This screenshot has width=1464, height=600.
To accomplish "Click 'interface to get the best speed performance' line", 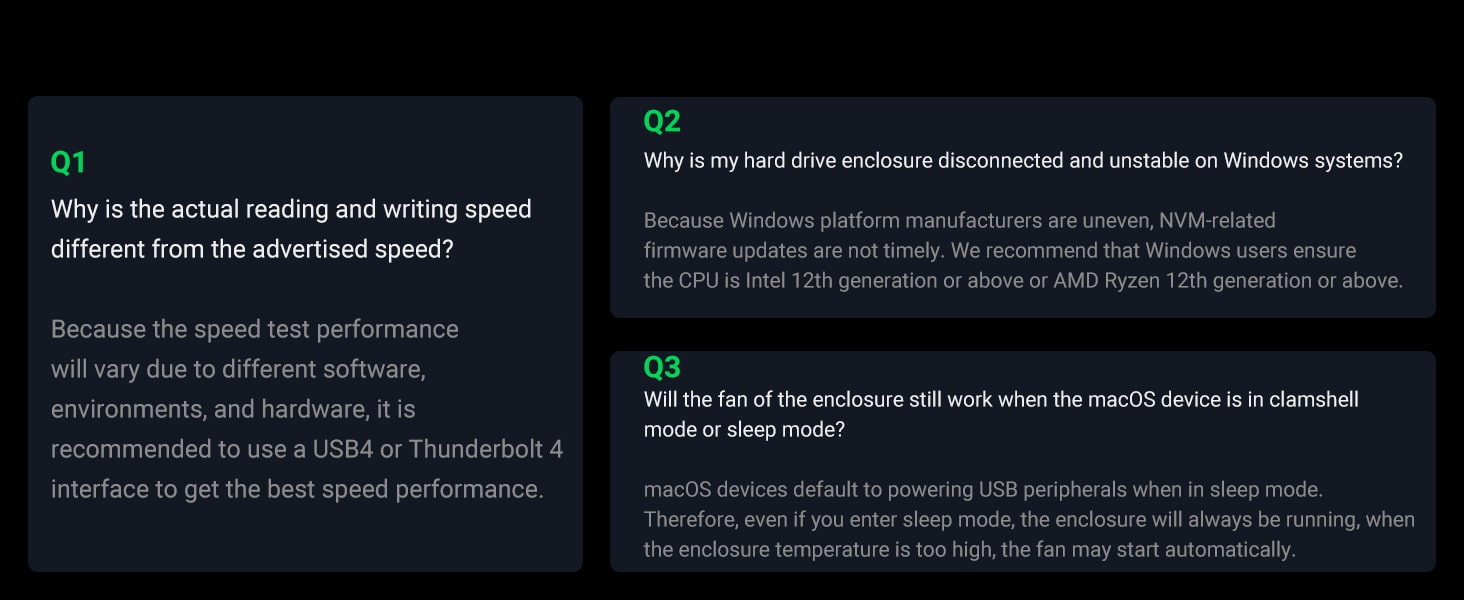I will [x=297, y=489].
